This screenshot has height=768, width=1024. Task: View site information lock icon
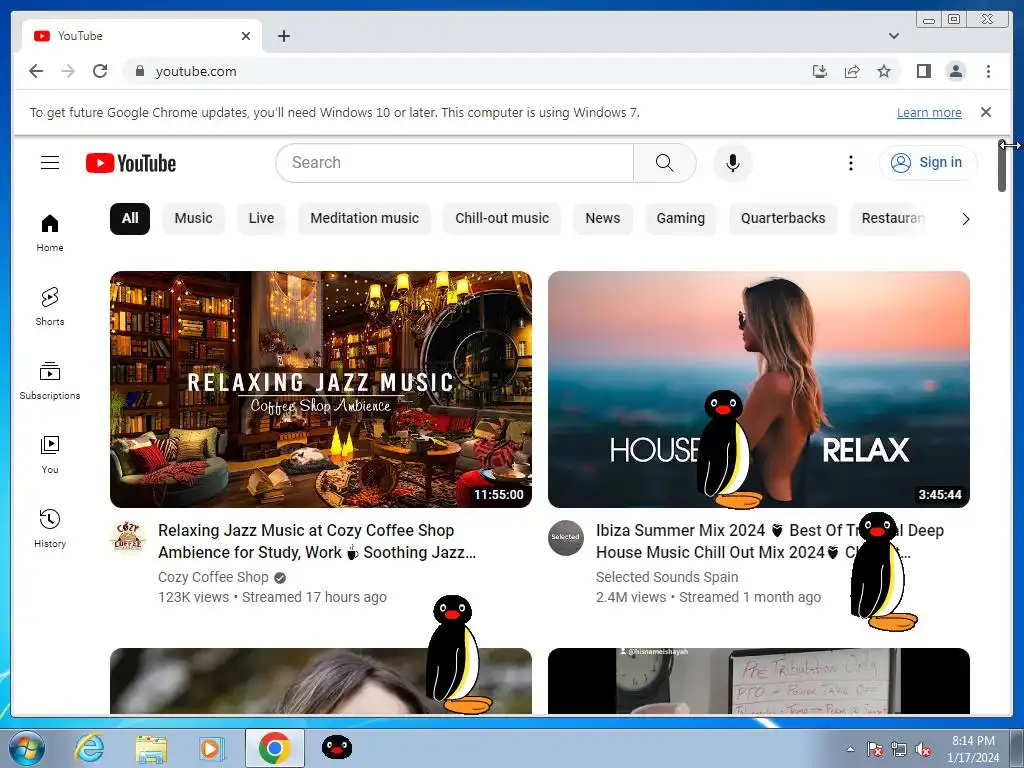[x=139, y=71]
